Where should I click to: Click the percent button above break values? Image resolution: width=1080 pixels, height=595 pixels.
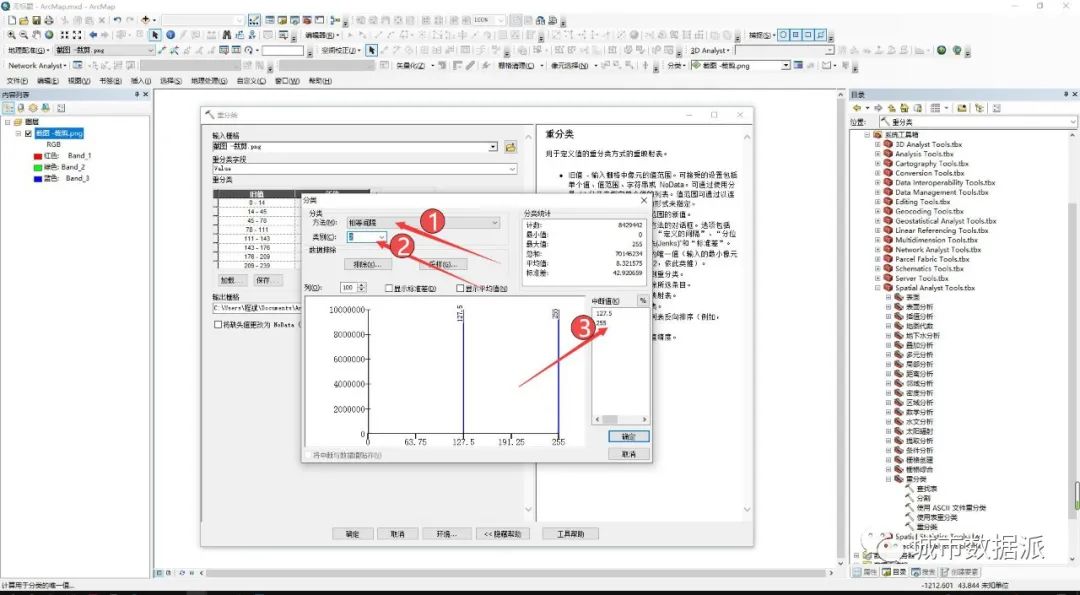tap(643, 301)
